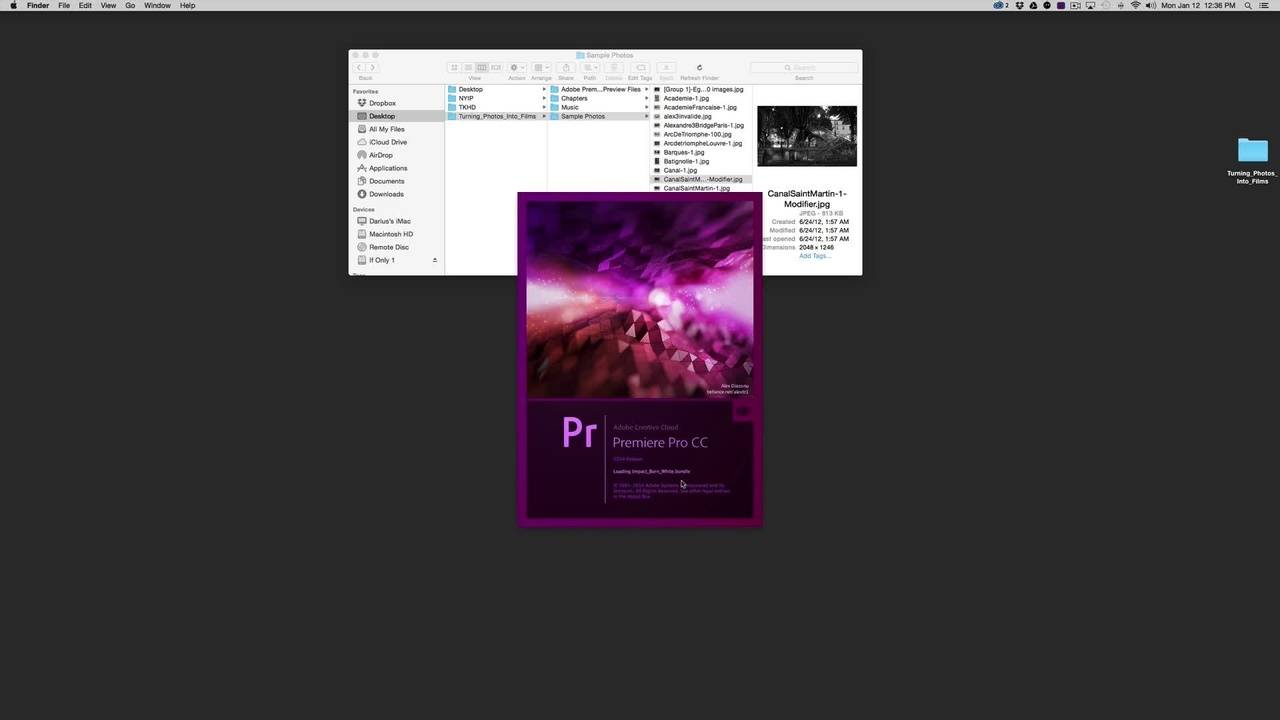Viewport: 1280px width, 720px height.
Task: Open Spotlight search in menu bar
Action: click(1248, 5)
